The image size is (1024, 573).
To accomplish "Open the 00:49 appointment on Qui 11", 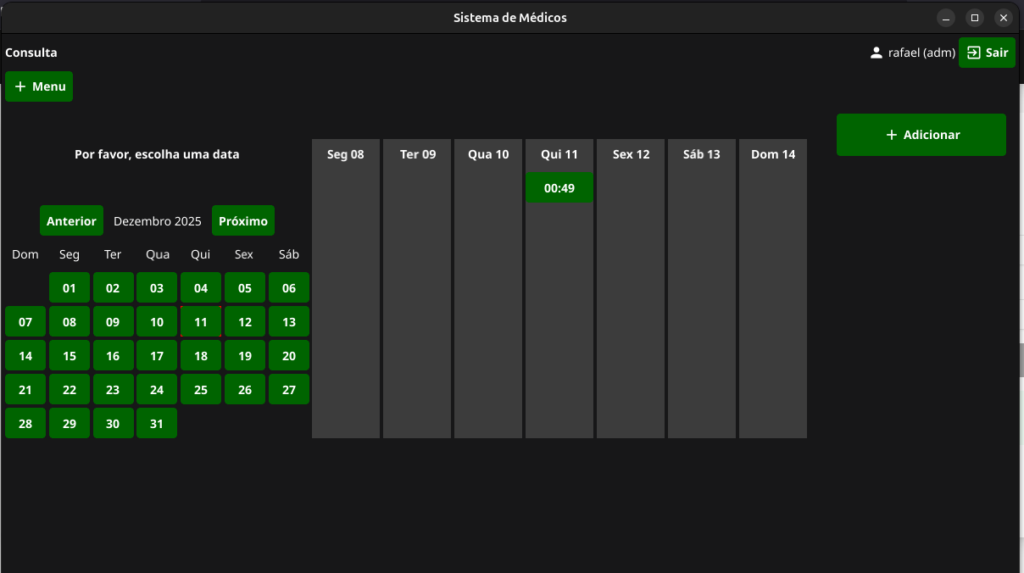I will coord(559,188).
